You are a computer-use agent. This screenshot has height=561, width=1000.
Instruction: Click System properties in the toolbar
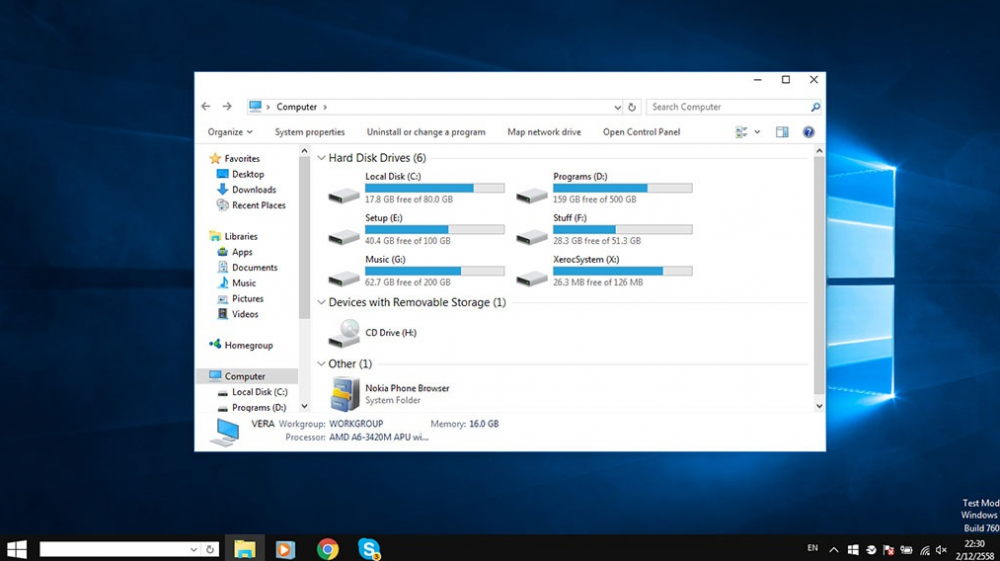tap(310, 132)
